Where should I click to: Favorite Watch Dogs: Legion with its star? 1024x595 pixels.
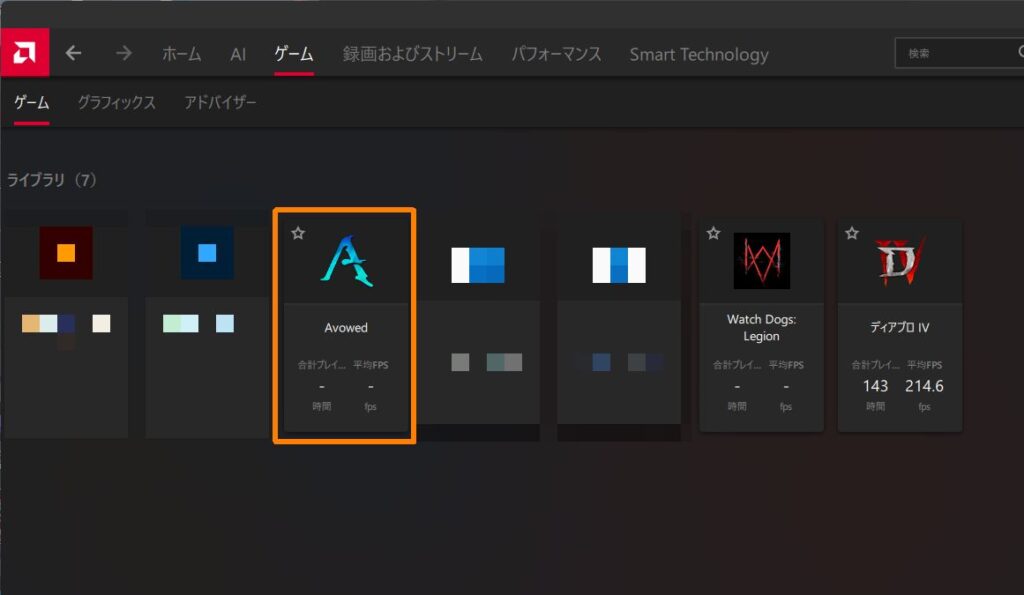click(714, 233)
